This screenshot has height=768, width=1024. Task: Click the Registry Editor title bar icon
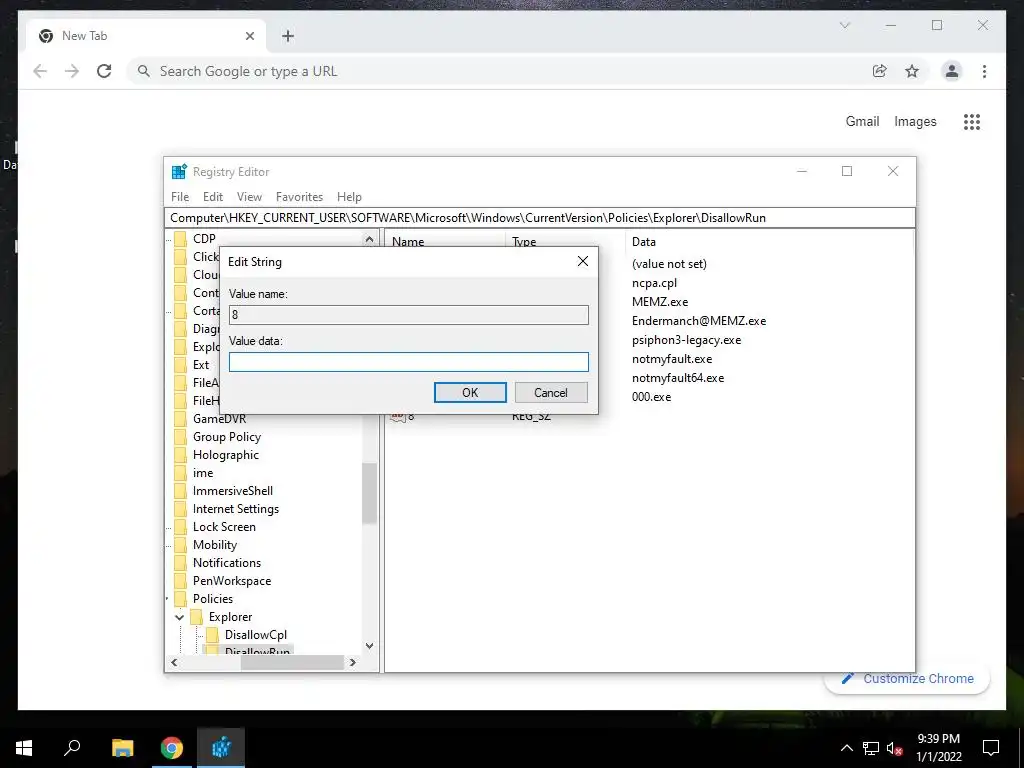[x=179, y=172]
